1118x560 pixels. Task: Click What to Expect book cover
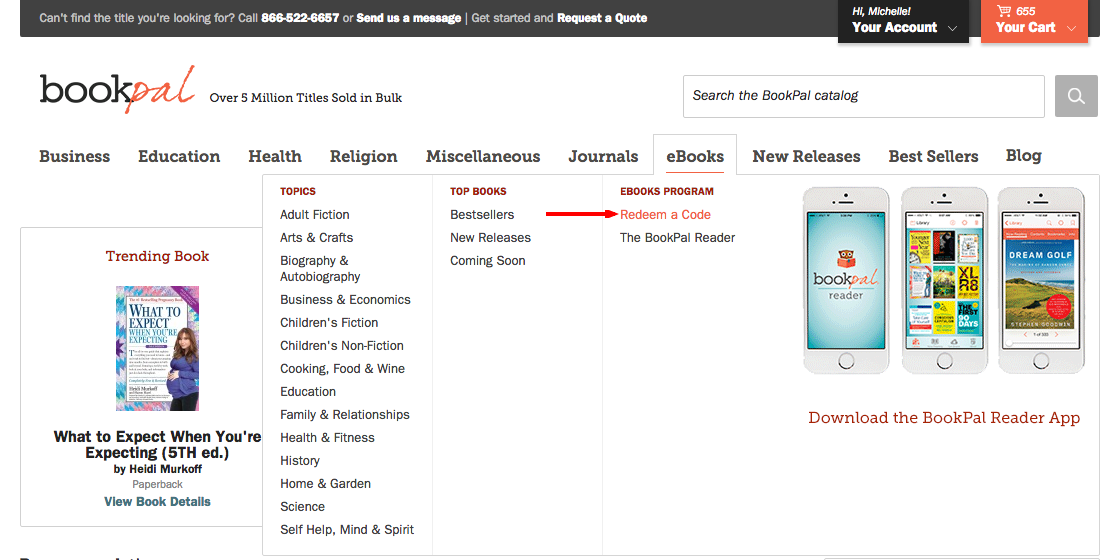(x=158, y=348)
